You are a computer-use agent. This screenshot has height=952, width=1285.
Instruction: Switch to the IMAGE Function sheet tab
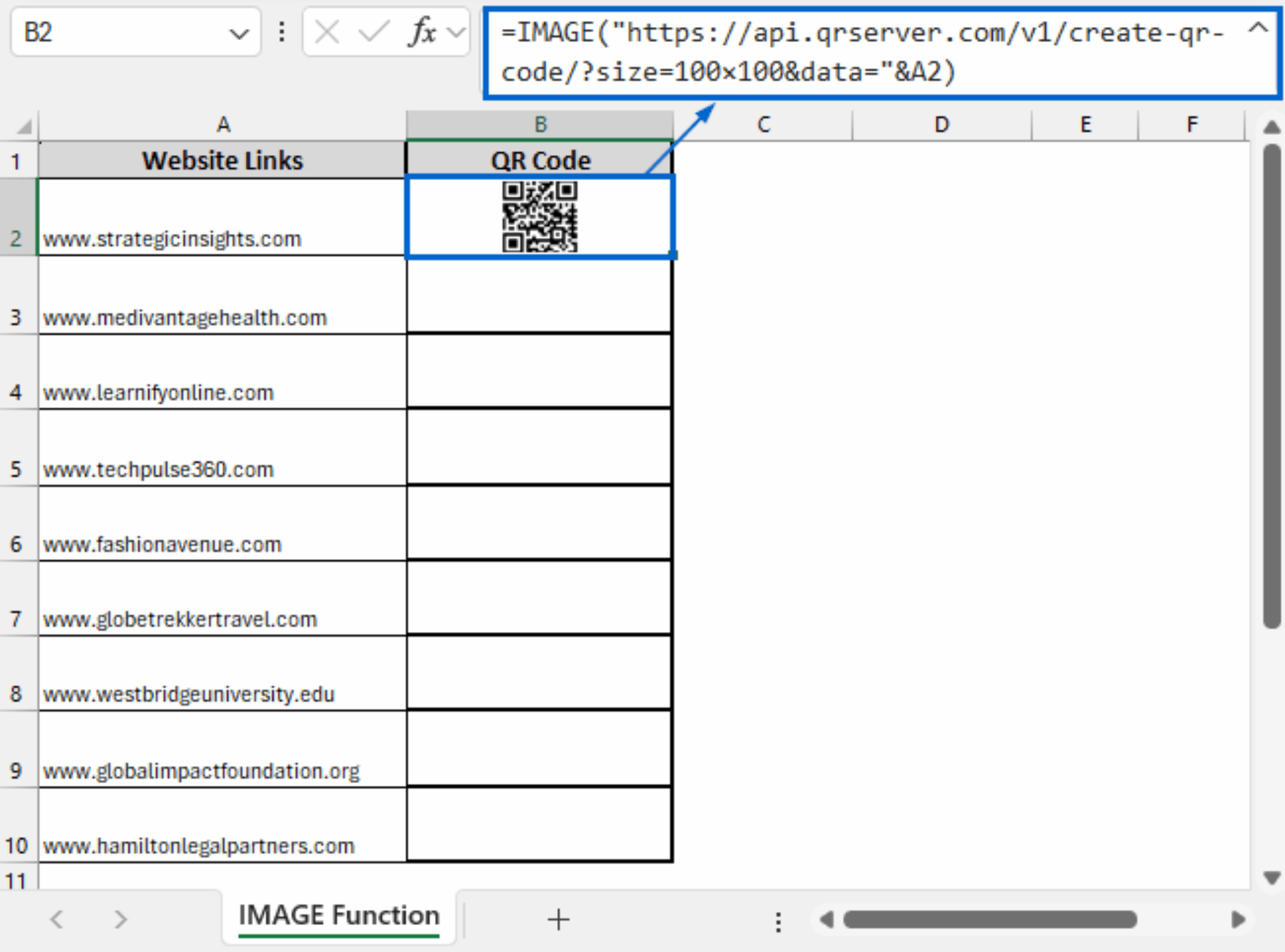coord(339,916)
